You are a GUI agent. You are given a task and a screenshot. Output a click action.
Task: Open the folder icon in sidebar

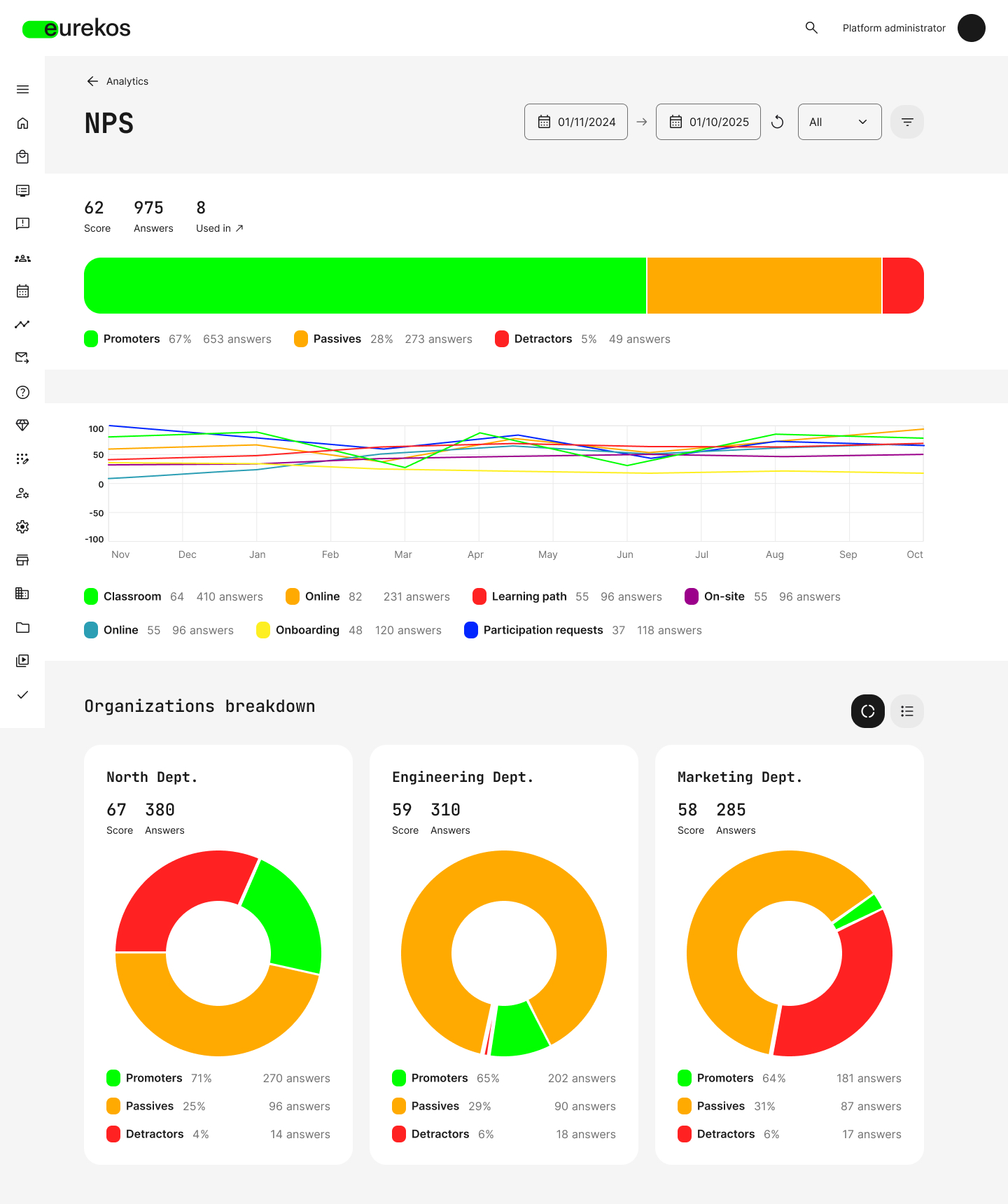click(x=22, y=627)
